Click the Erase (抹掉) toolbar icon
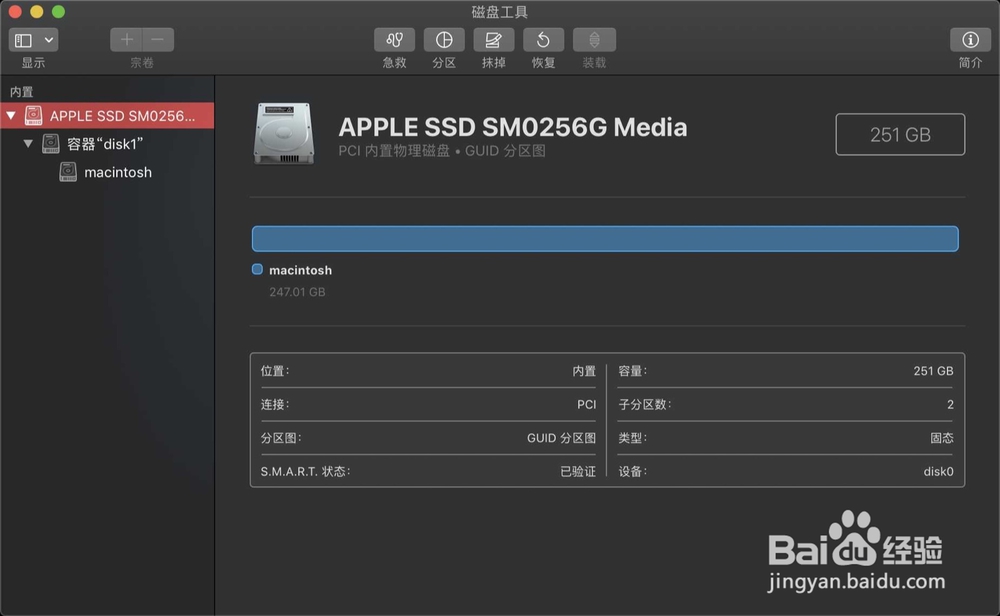1000x616 pixels. tap(494, 40)
